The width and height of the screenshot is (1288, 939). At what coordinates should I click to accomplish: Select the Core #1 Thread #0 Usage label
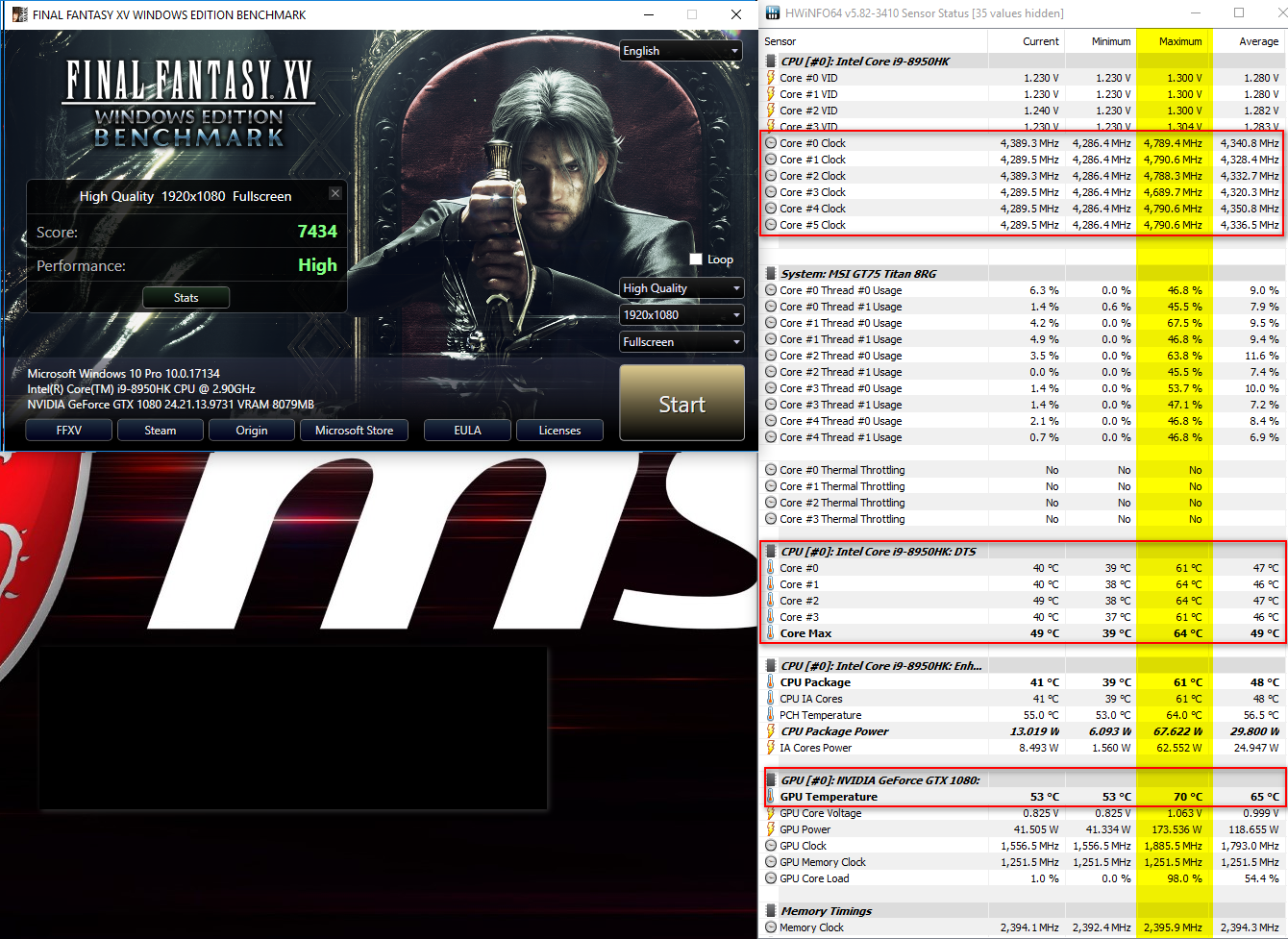pos(841,323)
